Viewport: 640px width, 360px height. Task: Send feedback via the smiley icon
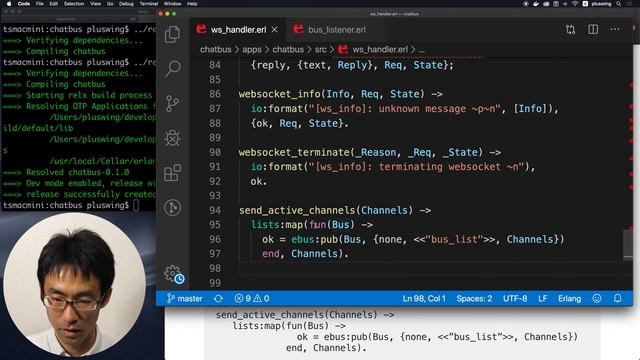coord(597,298)
